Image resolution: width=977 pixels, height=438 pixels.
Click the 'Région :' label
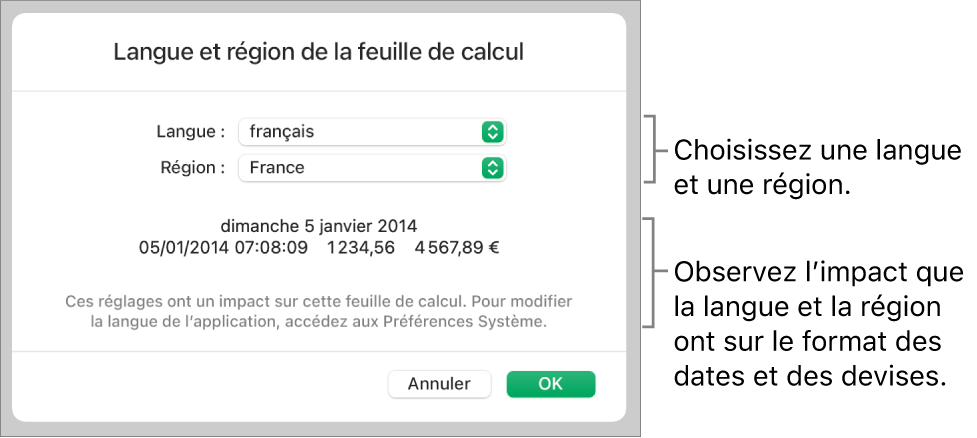[x=191, y=168]
